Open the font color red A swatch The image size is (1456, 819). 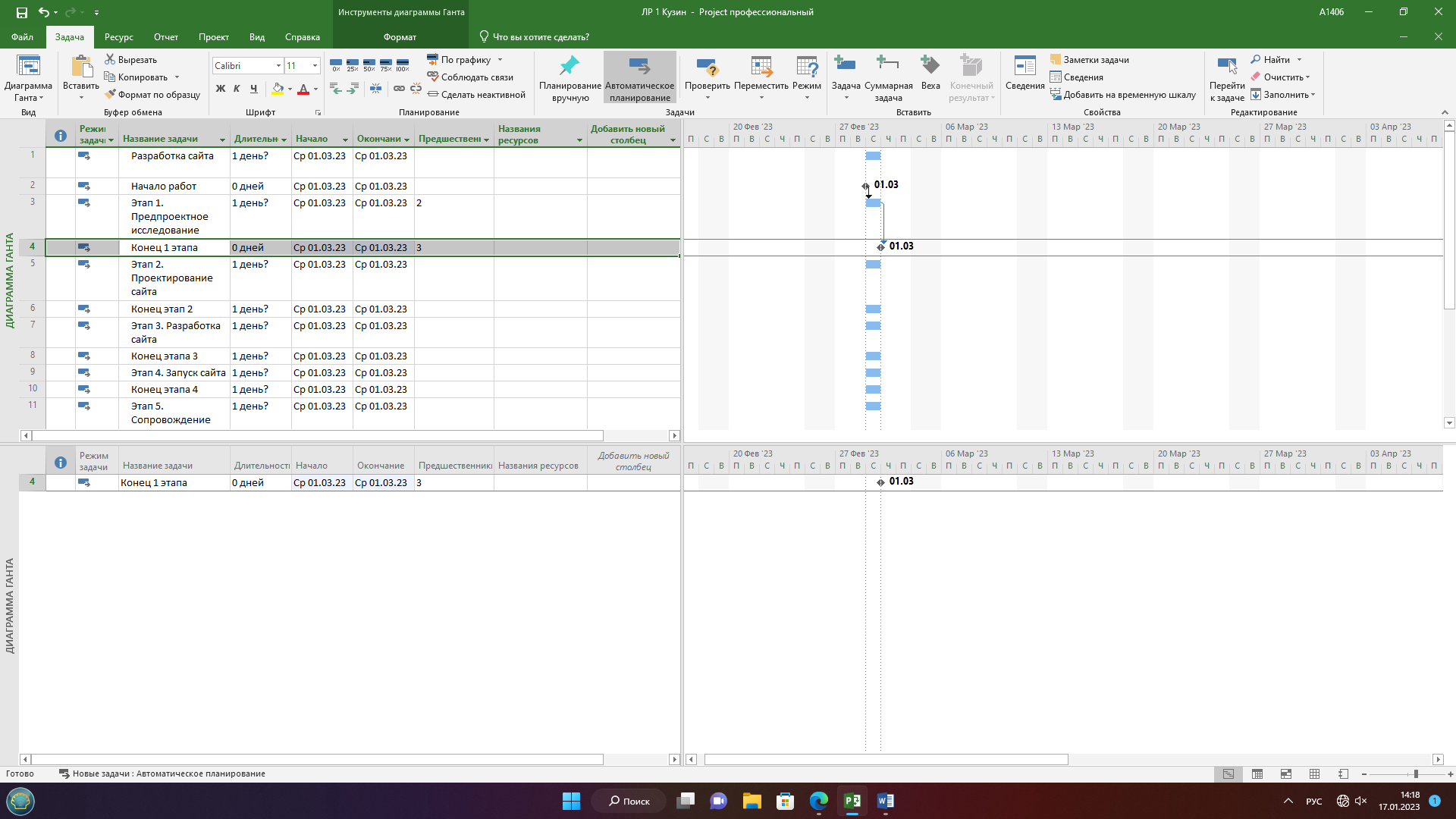303,89
